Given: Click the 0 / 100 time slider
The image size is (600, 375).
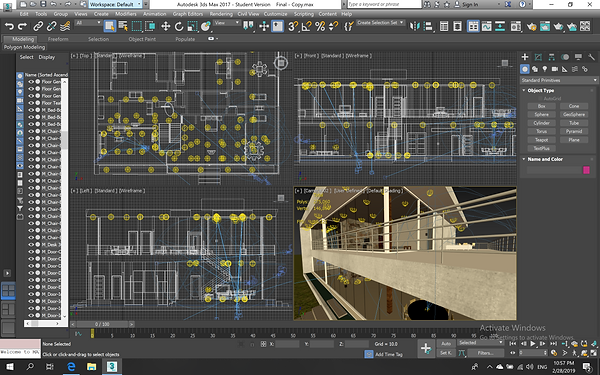Looking at the screenshot, I should click(102, 324).
